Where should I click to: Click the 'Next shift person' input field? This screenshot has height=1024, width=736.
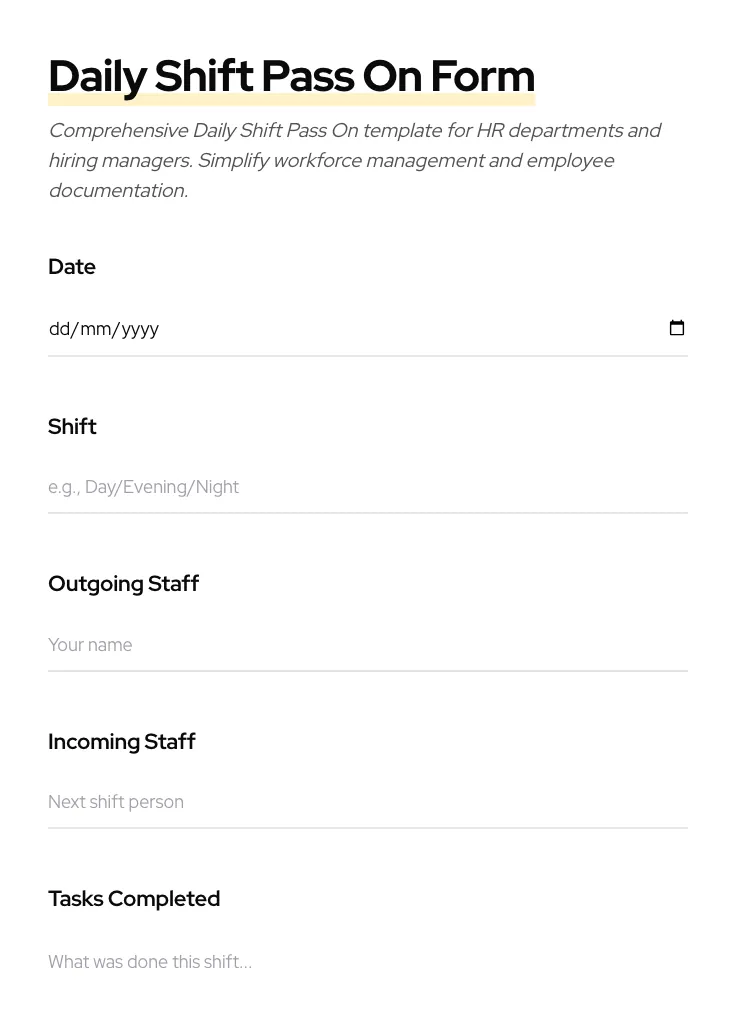coord(367,802)
